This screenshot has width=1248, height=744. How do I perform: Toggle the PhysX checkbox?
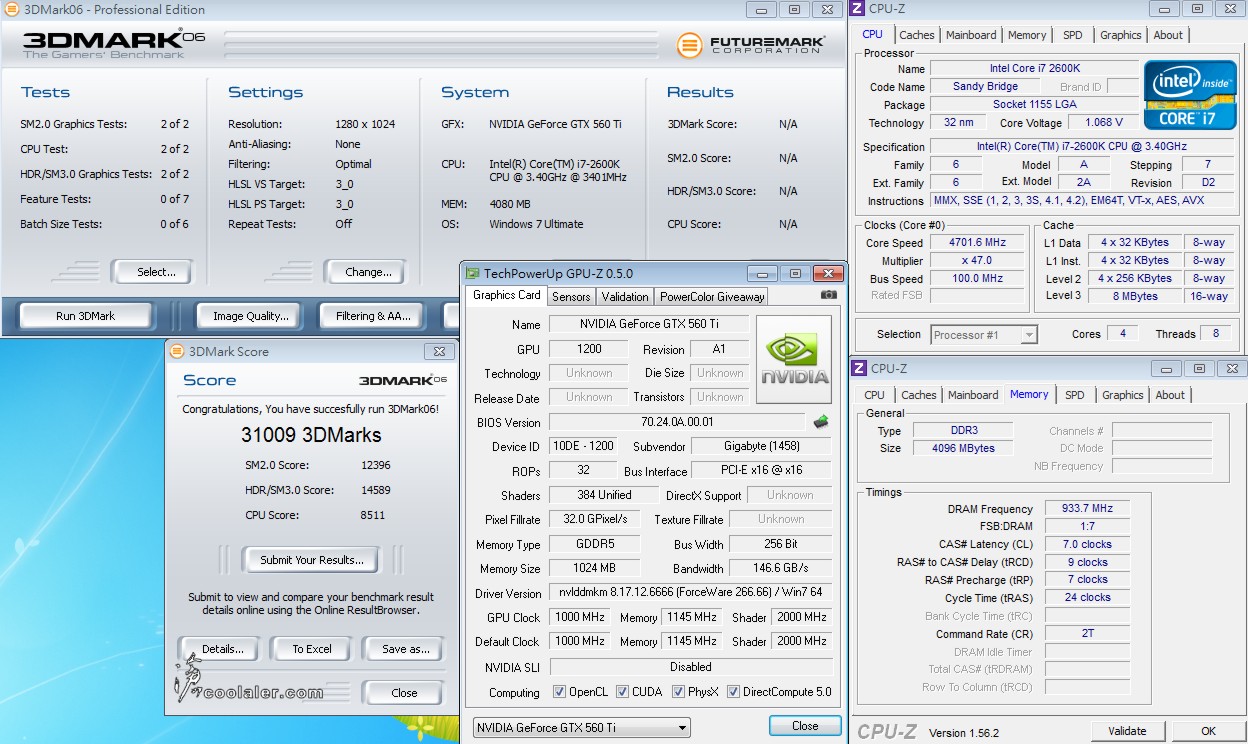tap(678, 692)
